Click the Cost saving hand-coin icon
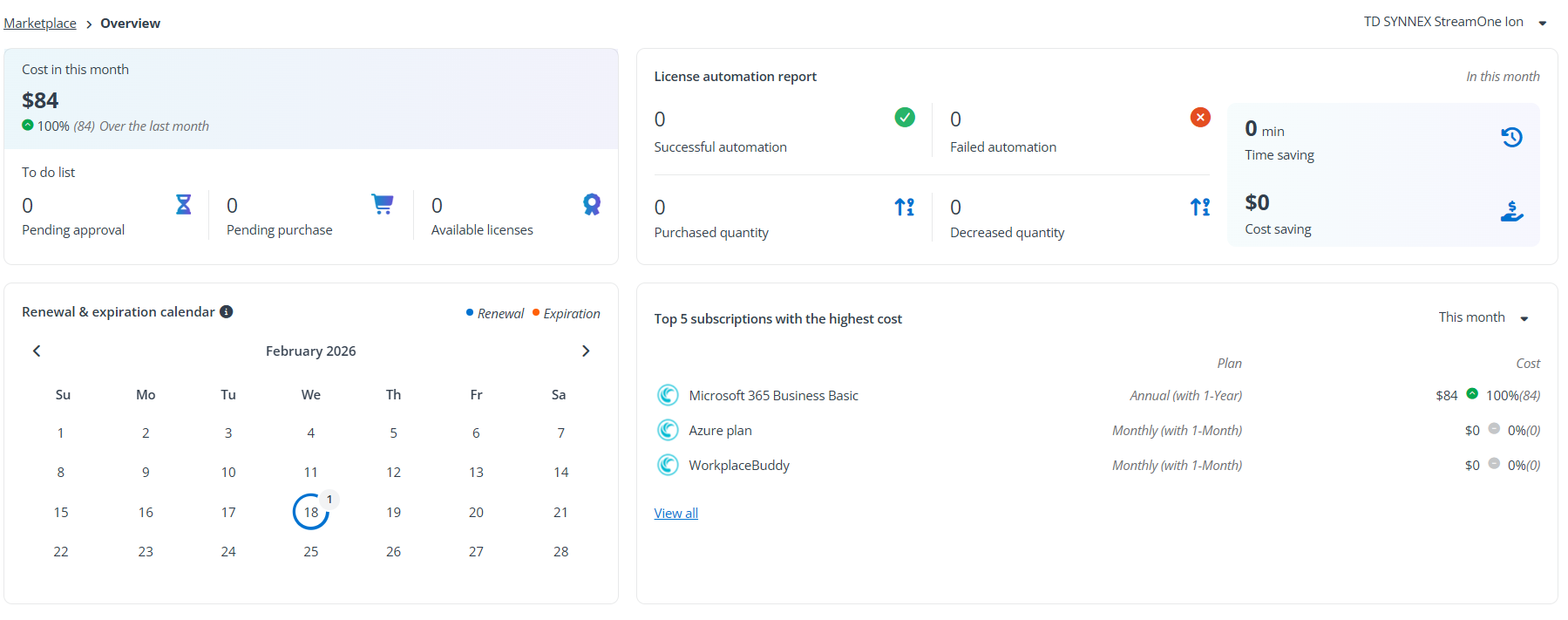 click(x=1511, y=211)
